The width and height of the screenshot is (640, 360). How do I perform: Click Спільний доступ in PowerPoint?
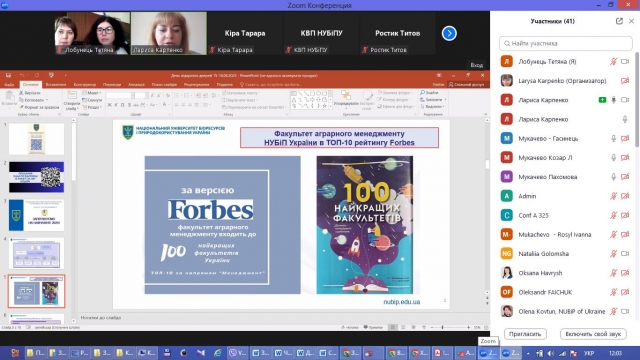pos(466,84)
